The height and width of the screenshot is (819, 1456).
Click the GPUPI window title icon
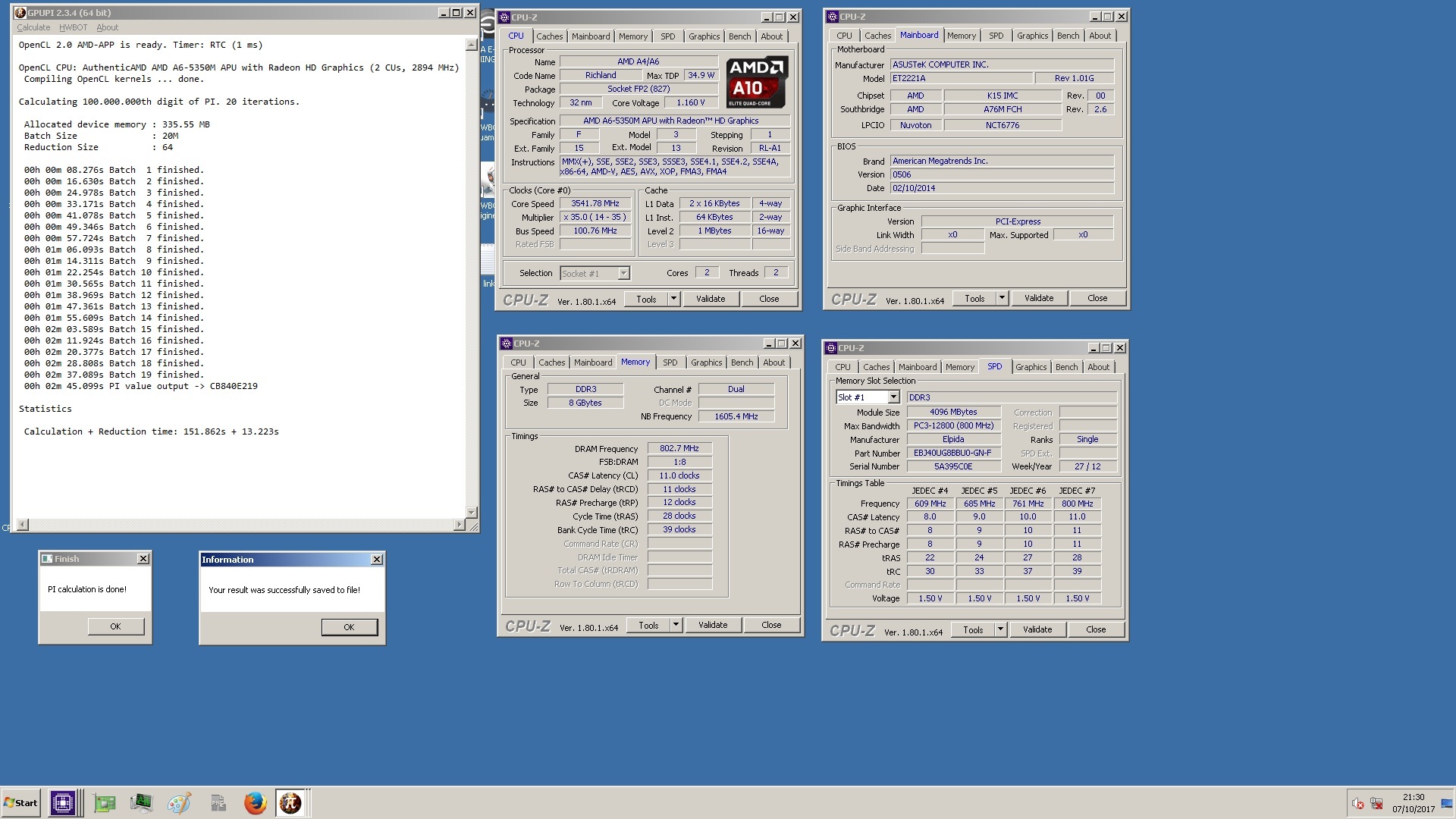20,13
